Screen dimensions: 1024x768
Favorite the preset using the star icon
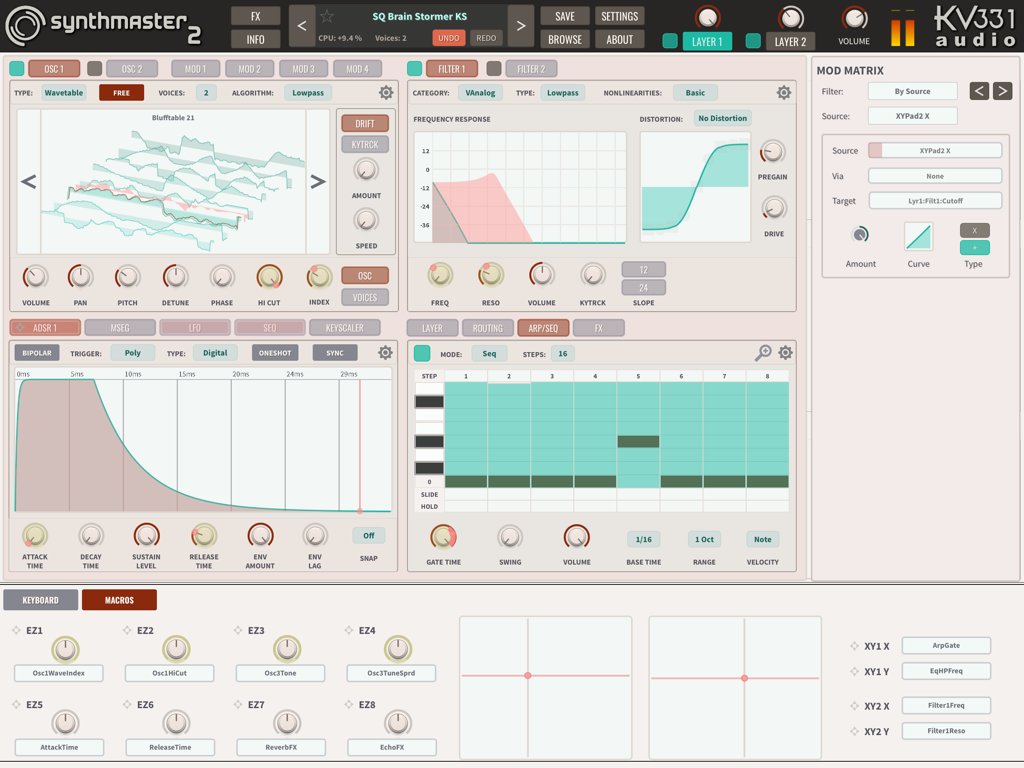(327, 15)
